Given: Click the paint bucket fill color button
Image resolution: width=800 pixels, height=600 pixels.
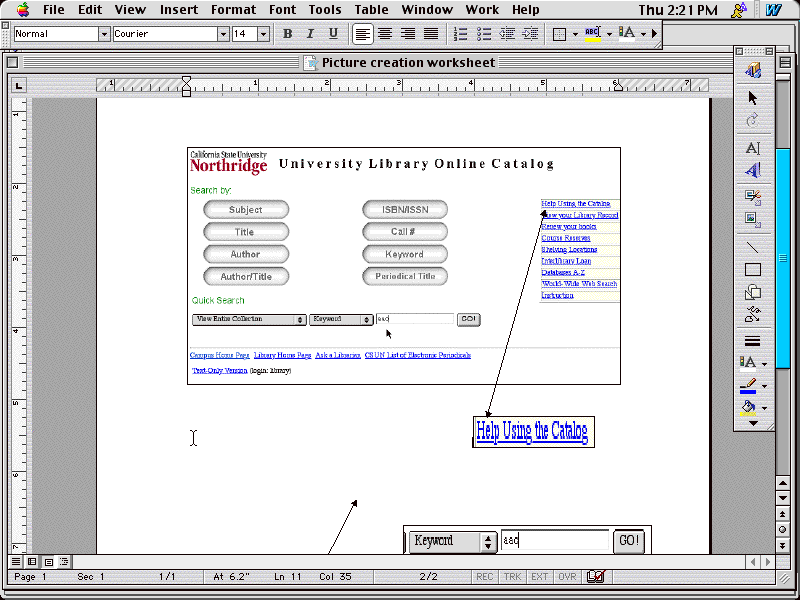Looking at the screenshot, I should point(748,408).
